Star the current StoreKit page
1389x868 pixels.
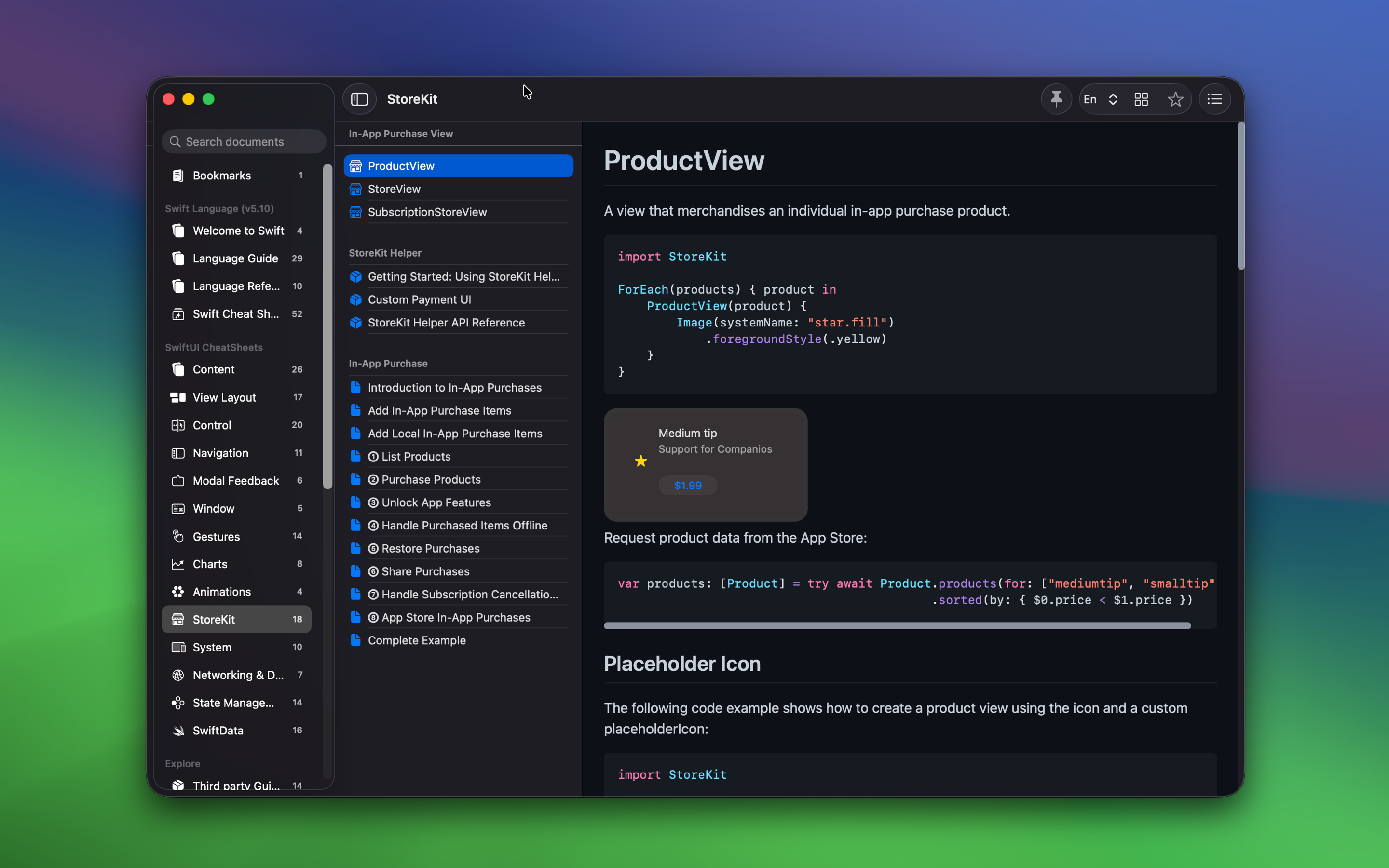pos(1175,99)
